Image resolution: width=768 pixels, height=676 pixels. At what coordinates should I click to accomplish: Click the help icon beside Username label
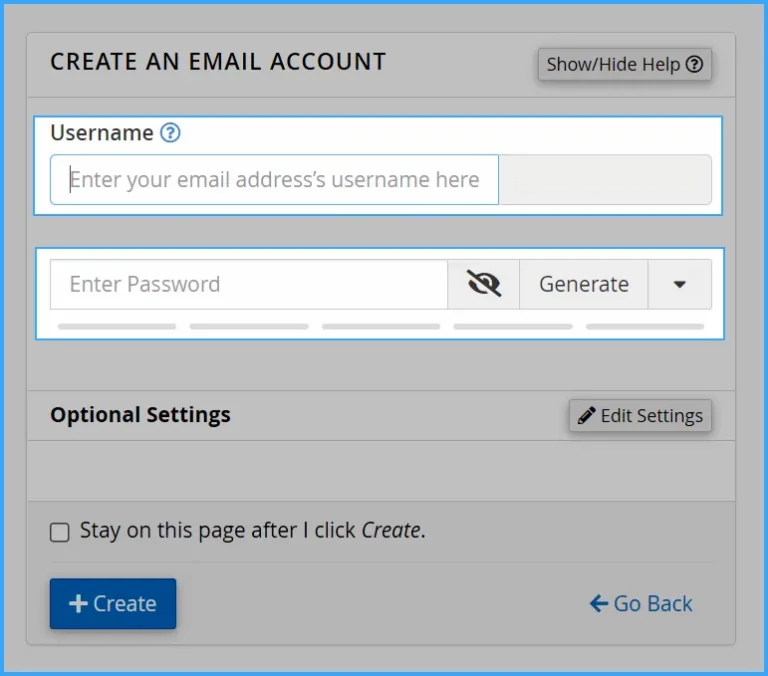click(171, 133)
